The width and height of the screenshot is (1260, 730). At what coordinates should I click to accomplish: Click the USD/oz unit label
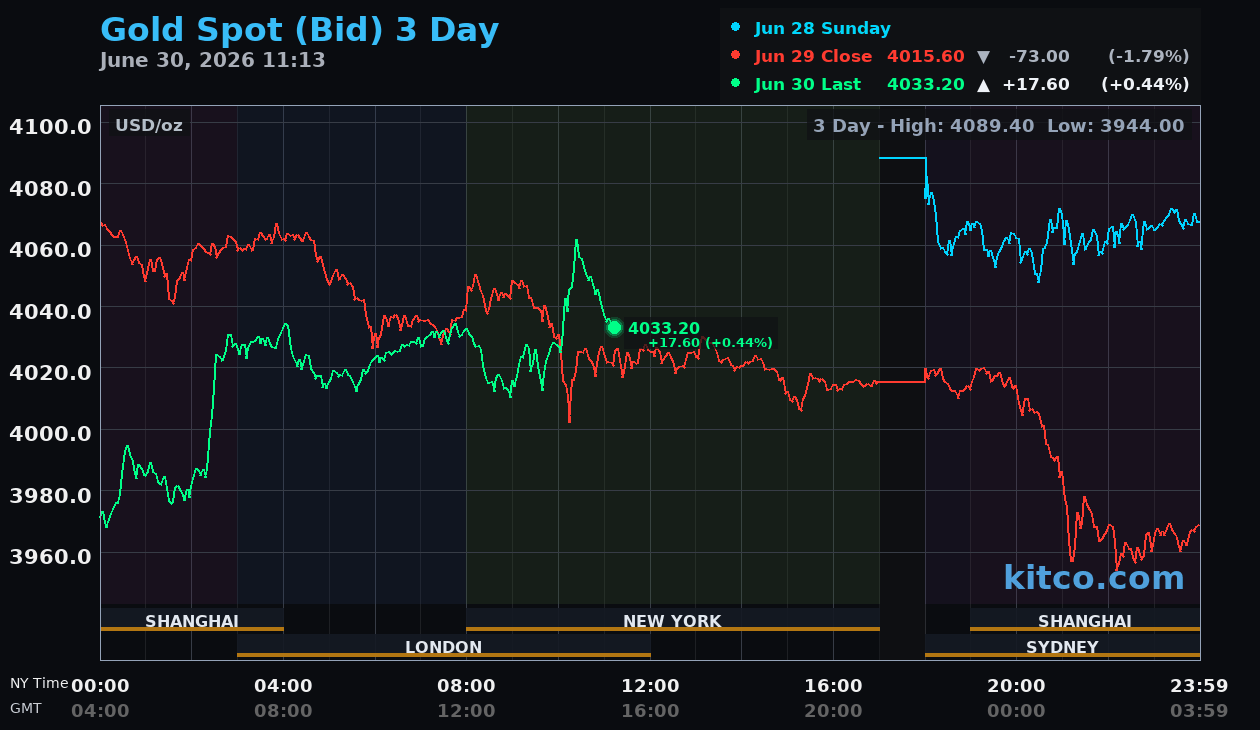pyautogui.click(x=149, y=126)
